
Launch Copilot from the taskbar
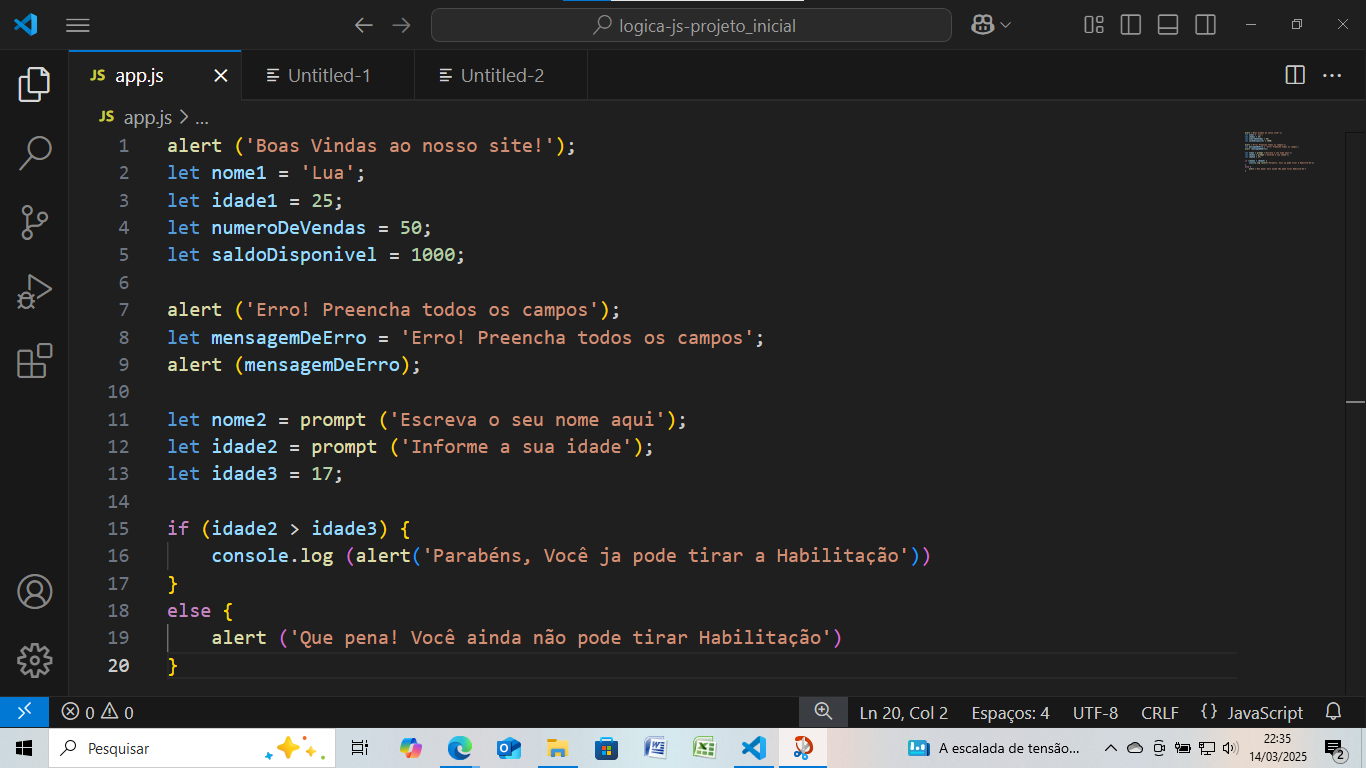(411, 748)
